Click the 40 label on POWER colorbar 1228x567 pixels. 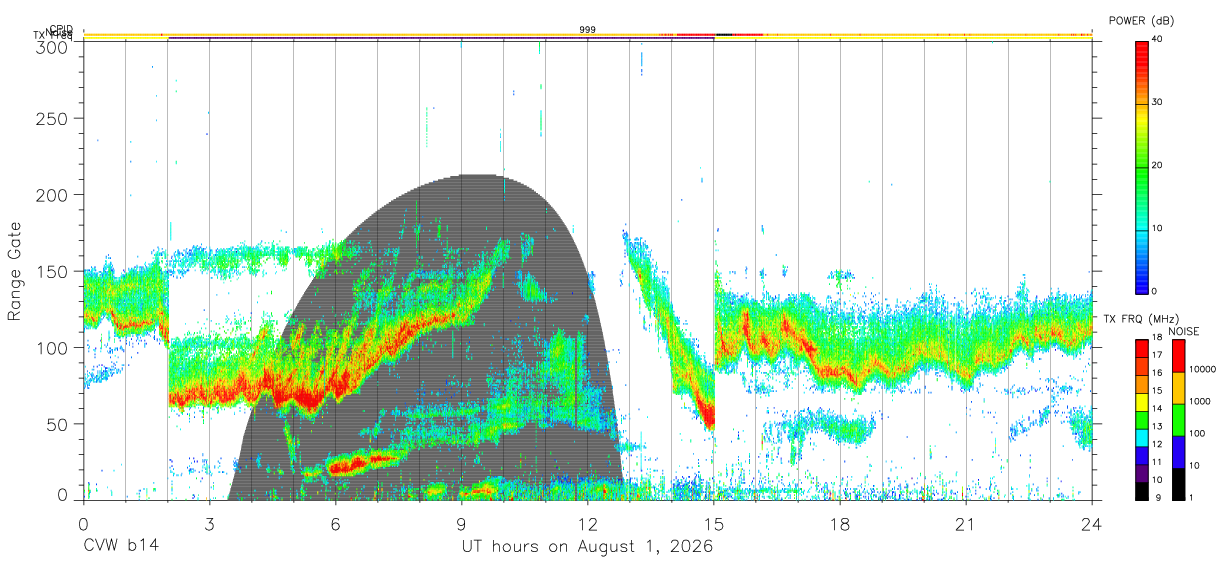1157,40
